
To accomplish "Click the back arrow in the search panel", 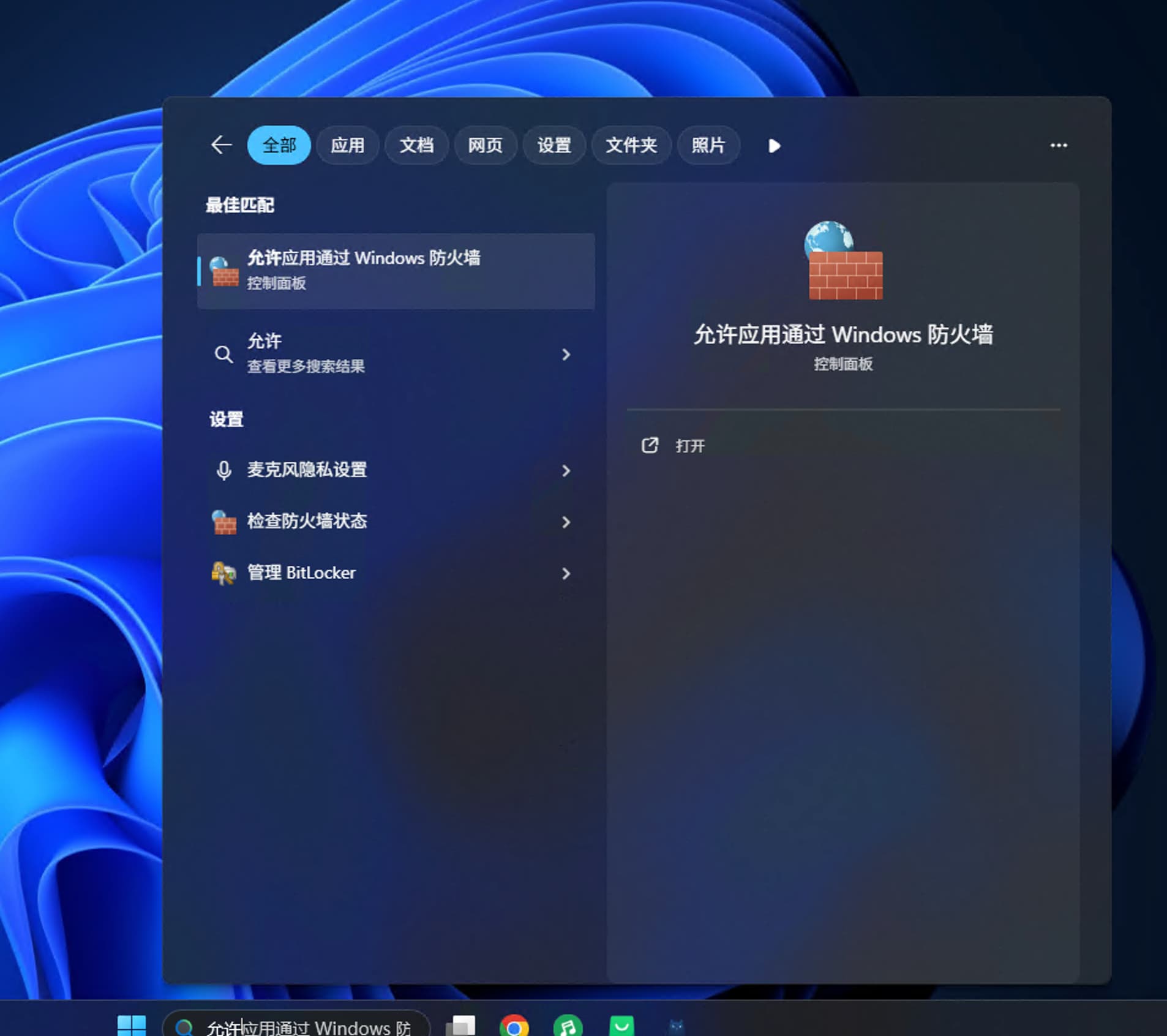I will [x=222, y=145].
